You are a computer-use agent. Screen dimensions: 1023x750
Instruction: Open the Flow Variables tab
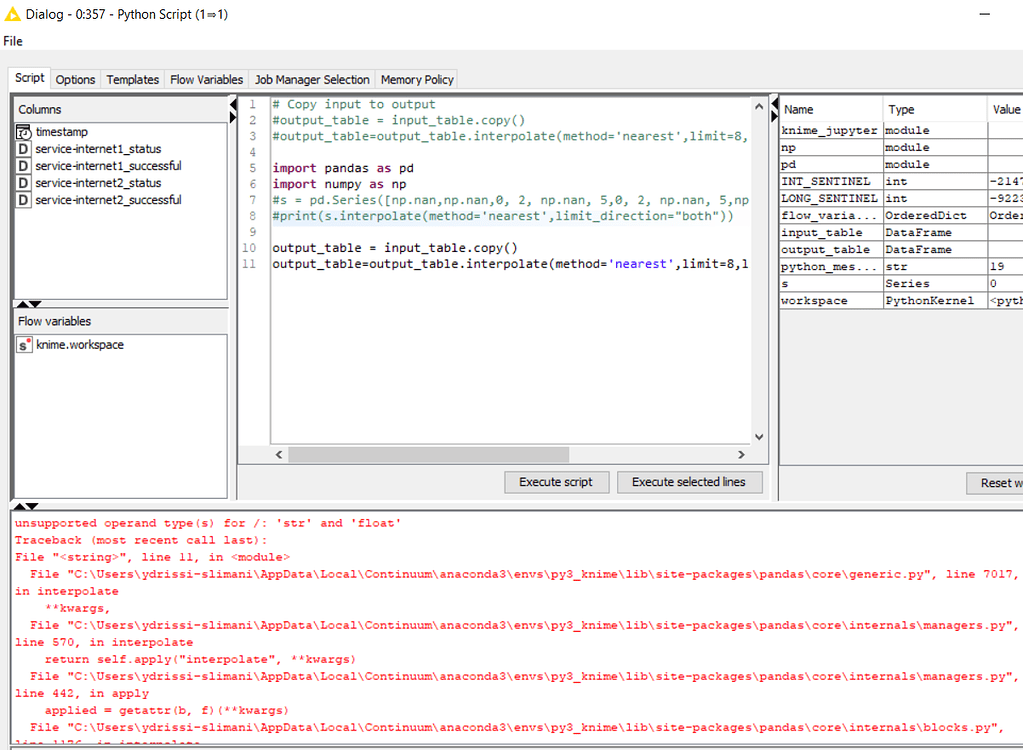[x=205, y=78]
